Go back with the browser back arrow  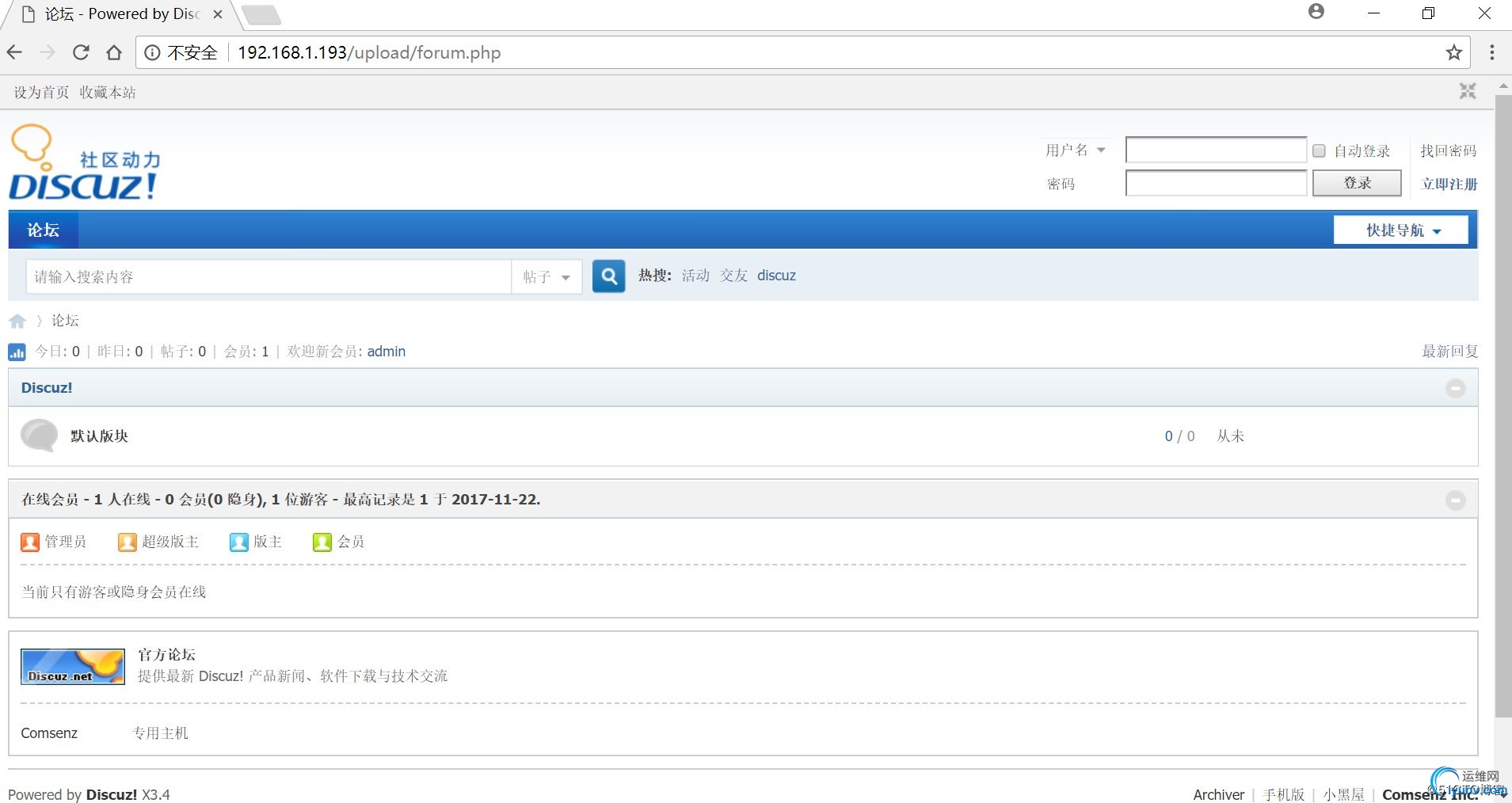click(x=14, y=52)
